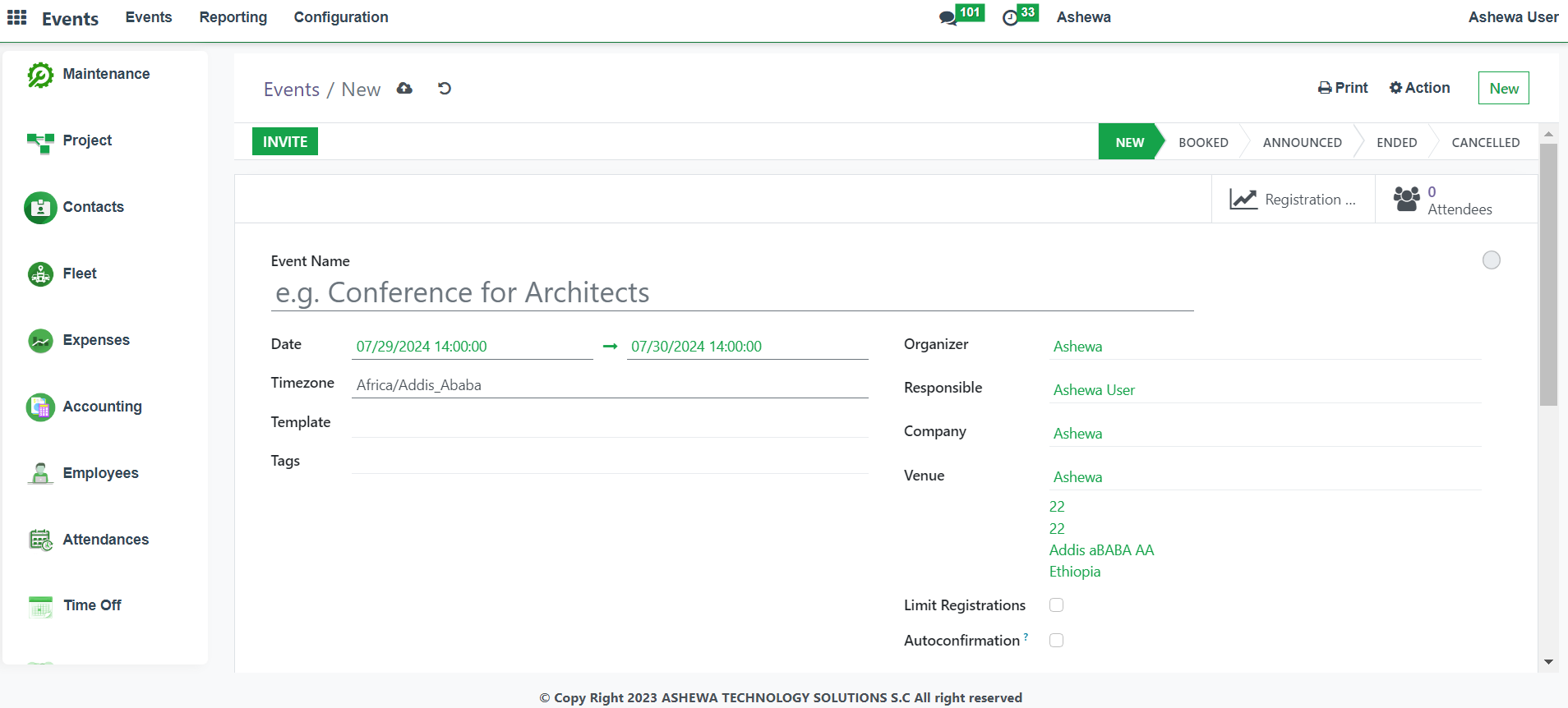Open the Expenses app icon
The image size is (1568, 708).
[40, 341]
